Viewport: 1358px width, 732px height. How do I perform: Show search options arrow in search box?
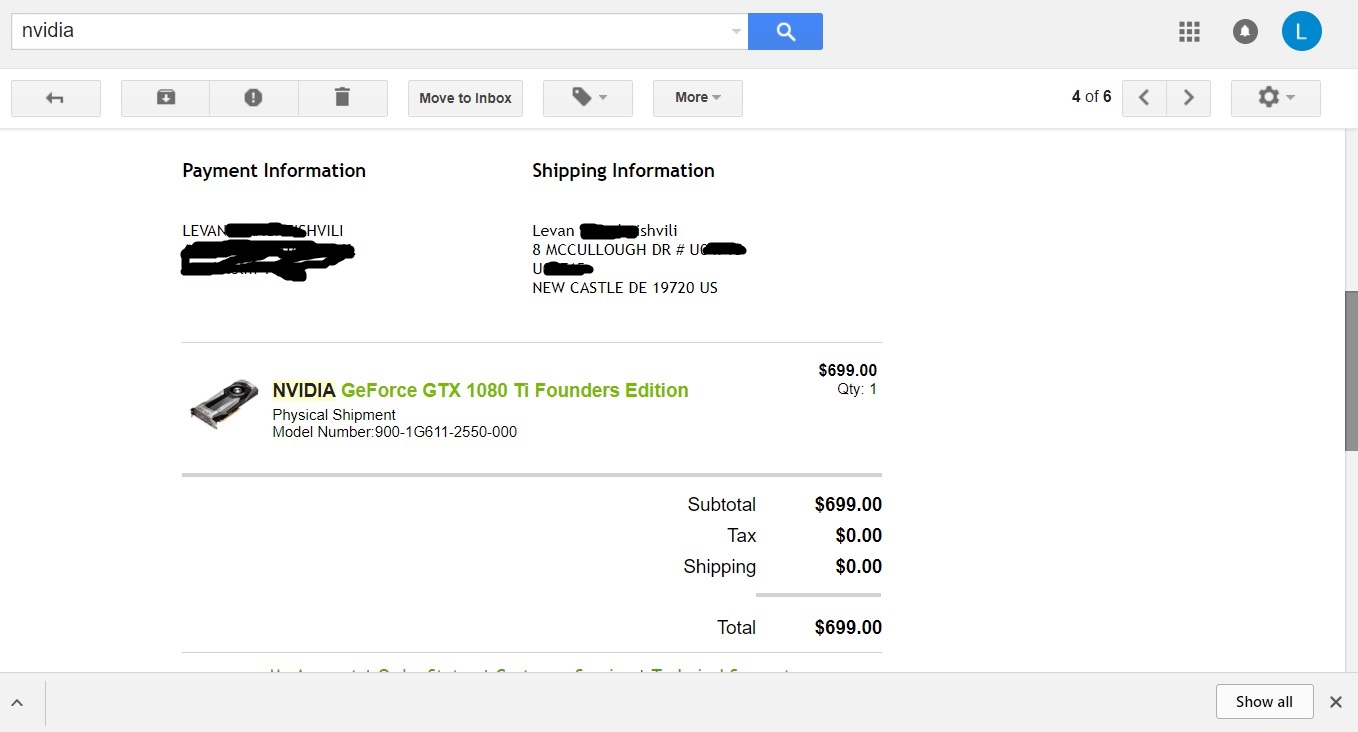(736, 31)
